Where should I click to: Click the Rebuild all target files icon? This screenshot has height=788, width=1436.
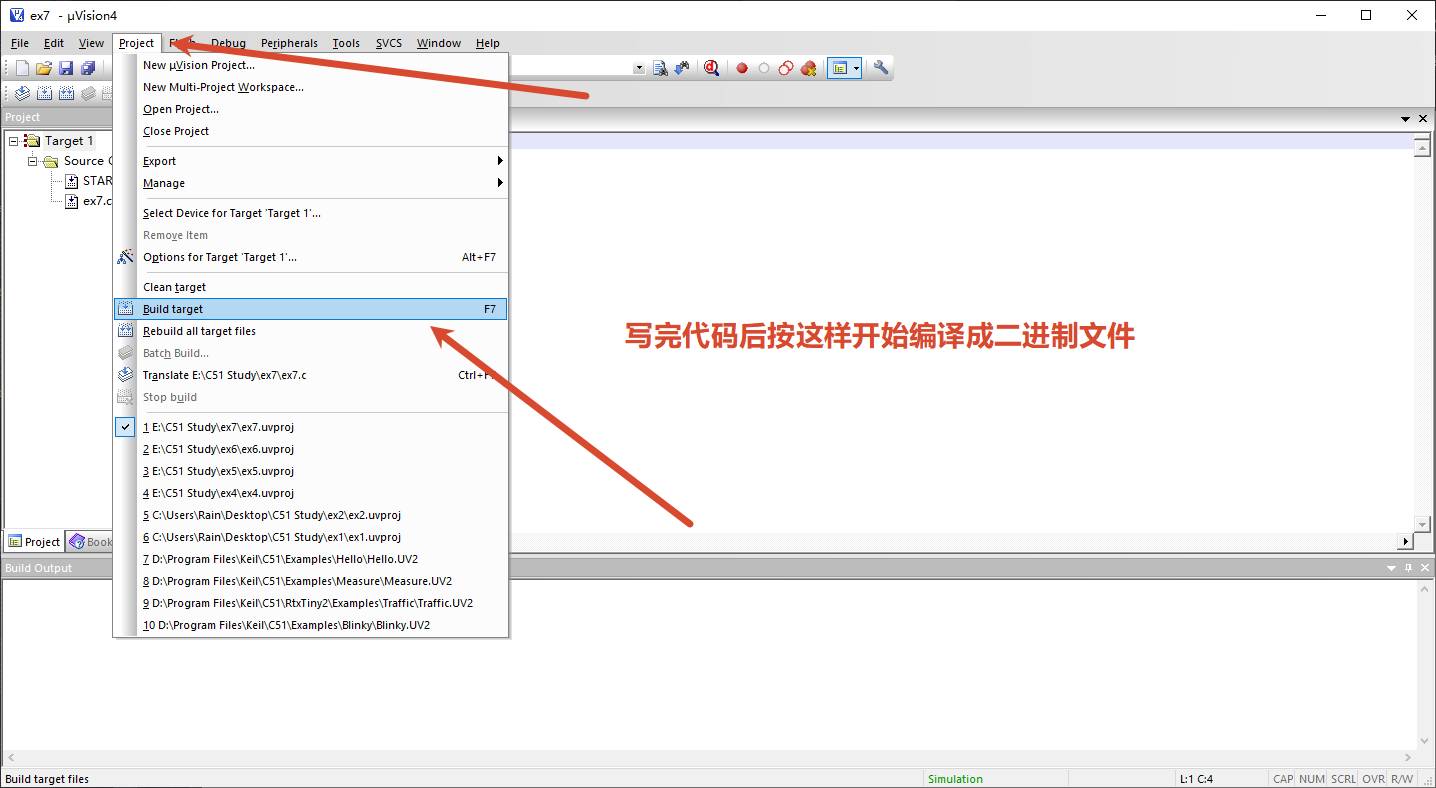pyautogui.click(x=126, y=330)
